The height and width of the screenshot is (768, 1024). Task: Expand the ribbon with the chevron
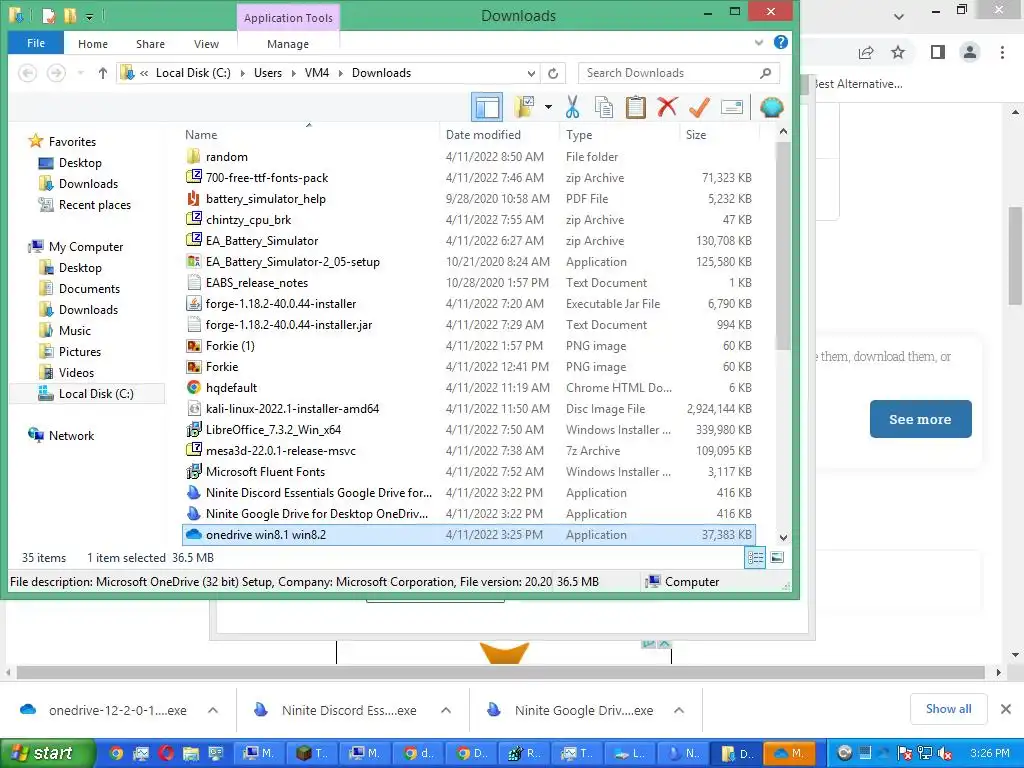click(x=759, y=43)
